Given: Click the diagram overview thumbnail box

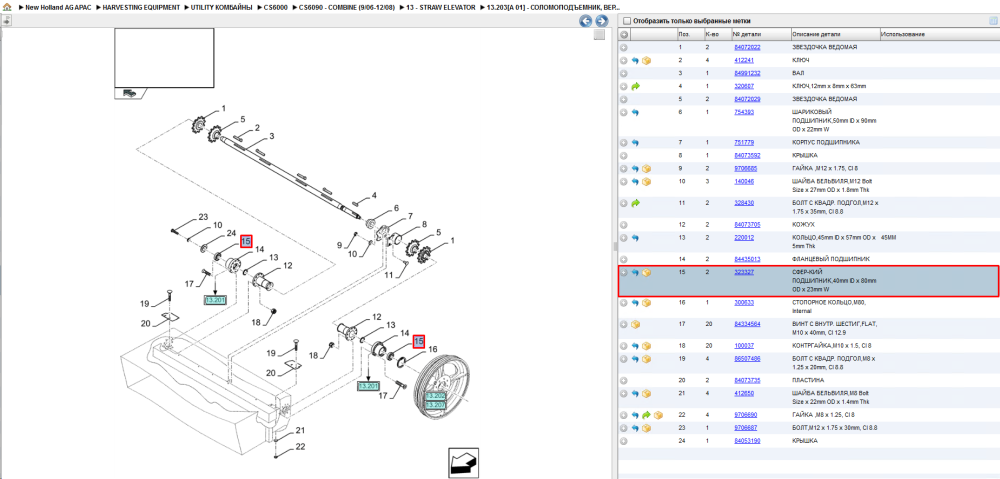Looking at the screenshot, I should [x=164, y=57].
